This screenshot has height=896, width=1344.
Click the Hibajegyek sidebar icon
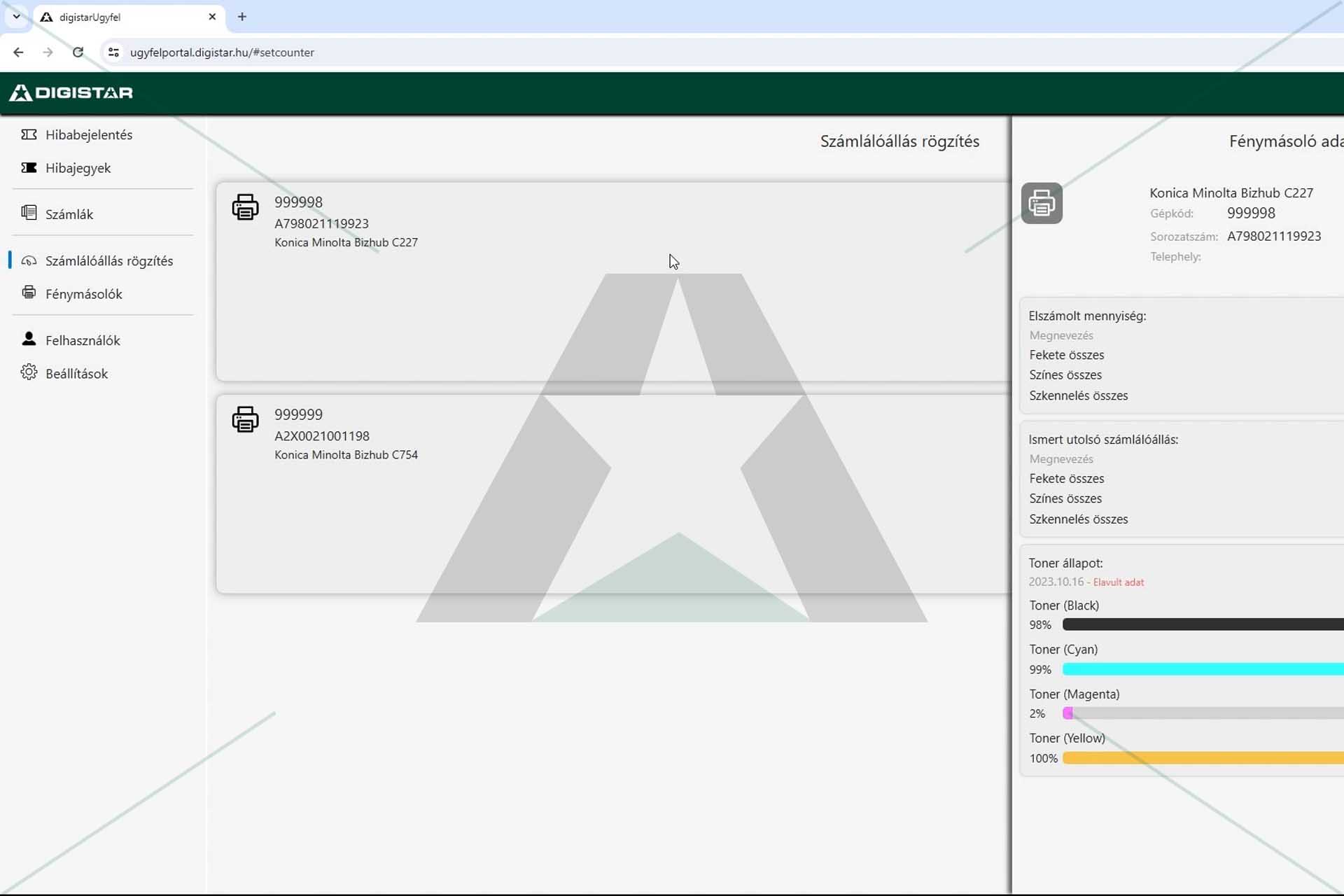click(29, 167)
